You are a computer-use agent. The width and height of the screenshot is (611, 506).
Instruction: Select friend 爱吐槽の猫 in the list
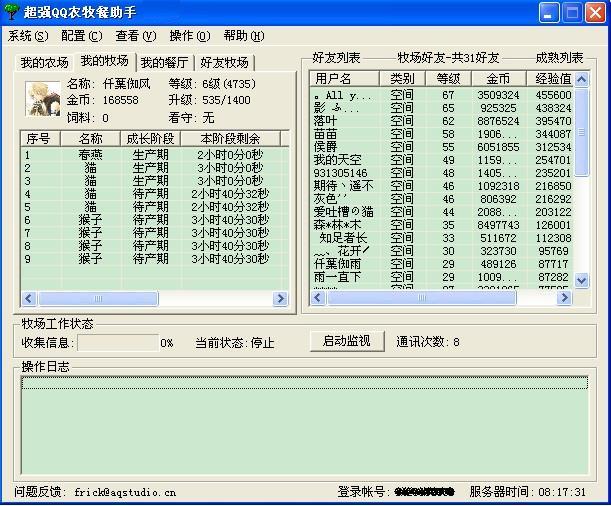442,212
